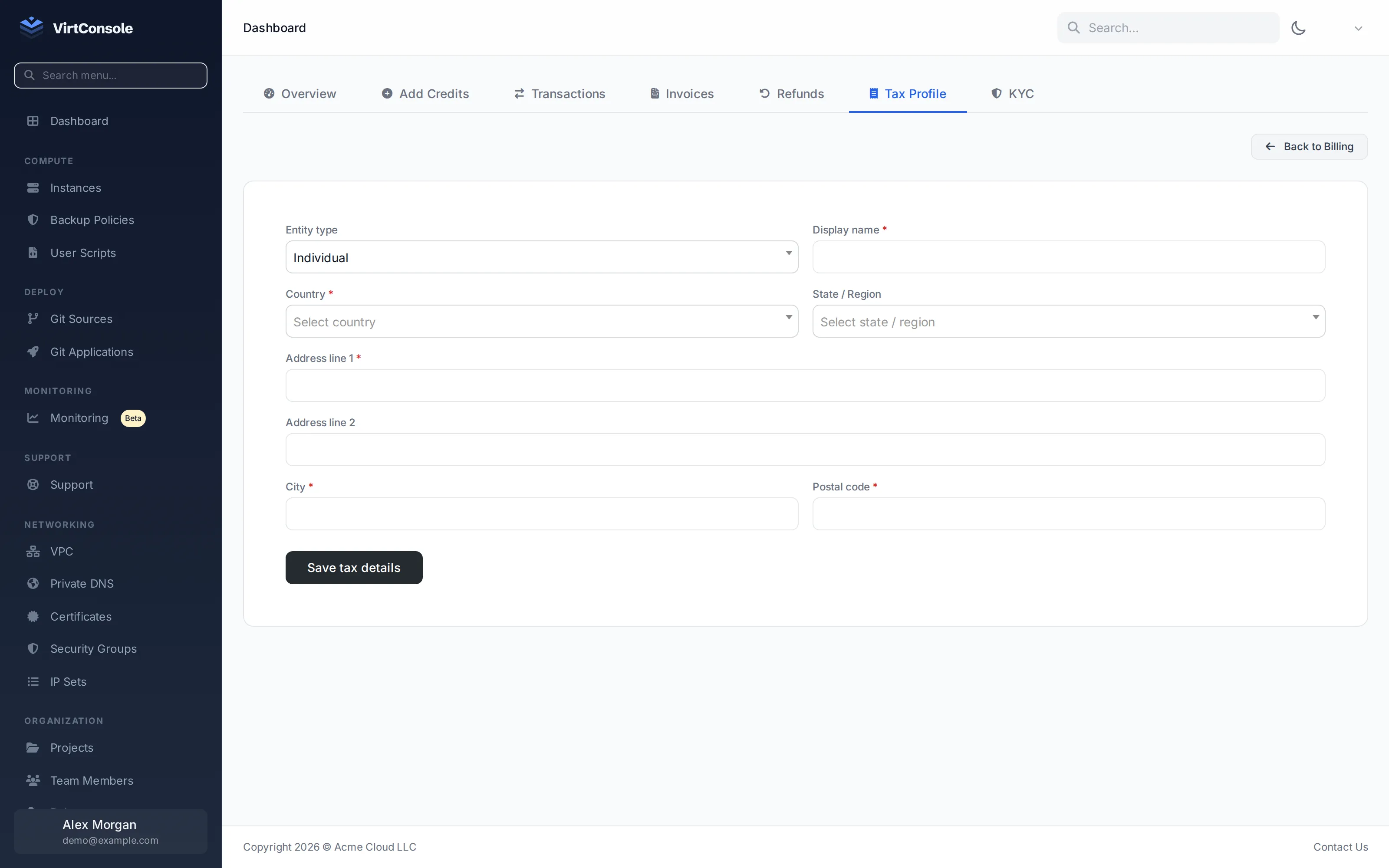This screenshot has width=1389, height=868.
Task: Click the Support lifebuoy icon
Action: tap(33, 484)
